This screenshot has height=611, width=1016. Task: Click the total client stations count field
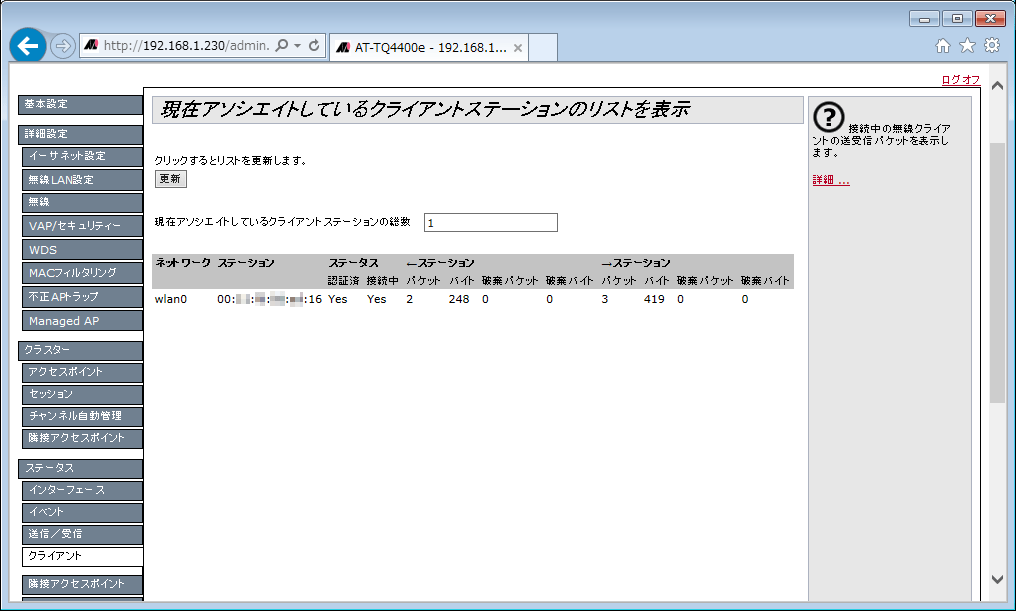(490, 223)
